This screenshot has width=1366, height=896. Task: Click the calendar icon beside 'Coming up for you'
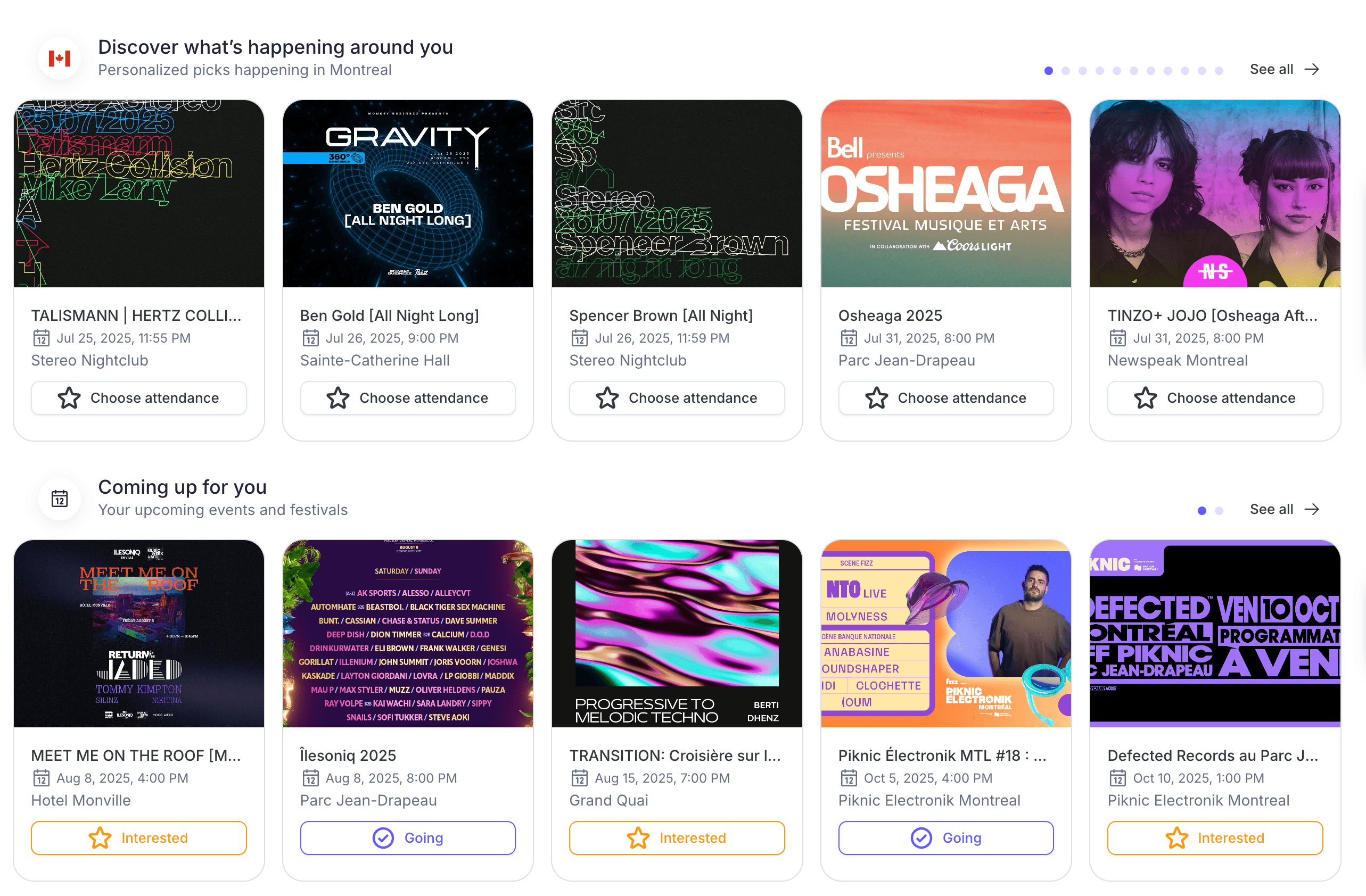[60, 499]
